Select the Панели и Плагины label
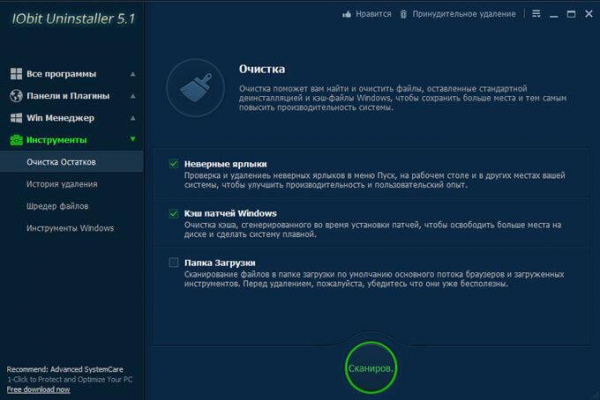This screenshot has width=600, height=400. (x=68, y=96)
